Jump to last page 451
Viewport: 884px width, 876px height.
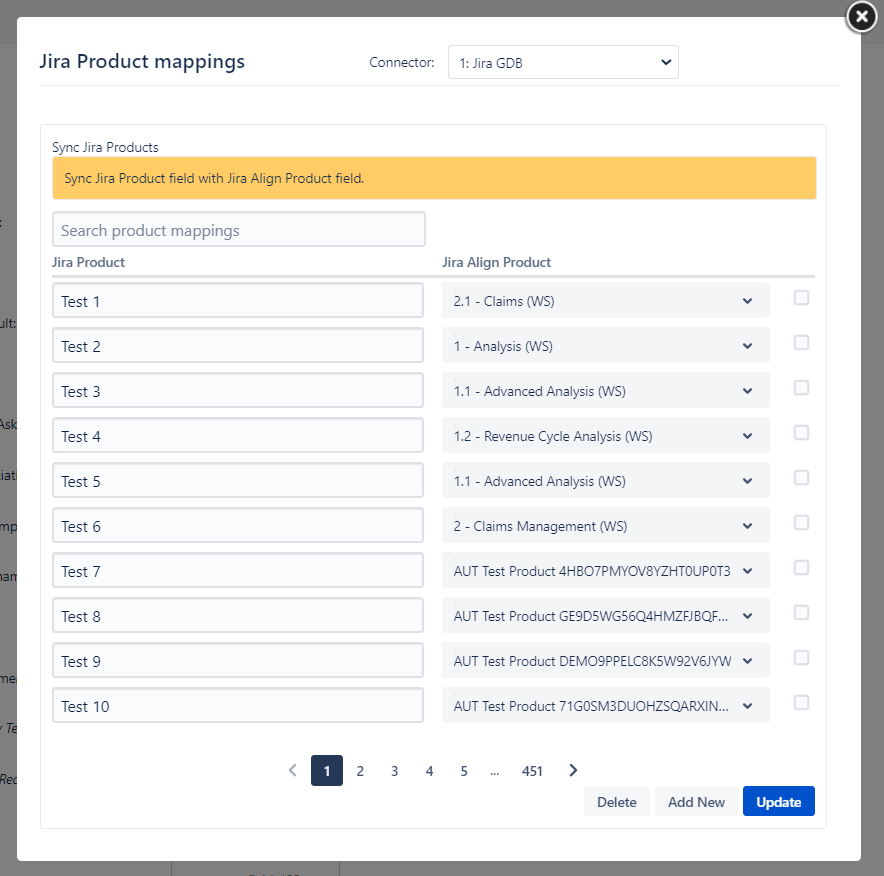tap(532, 771)
